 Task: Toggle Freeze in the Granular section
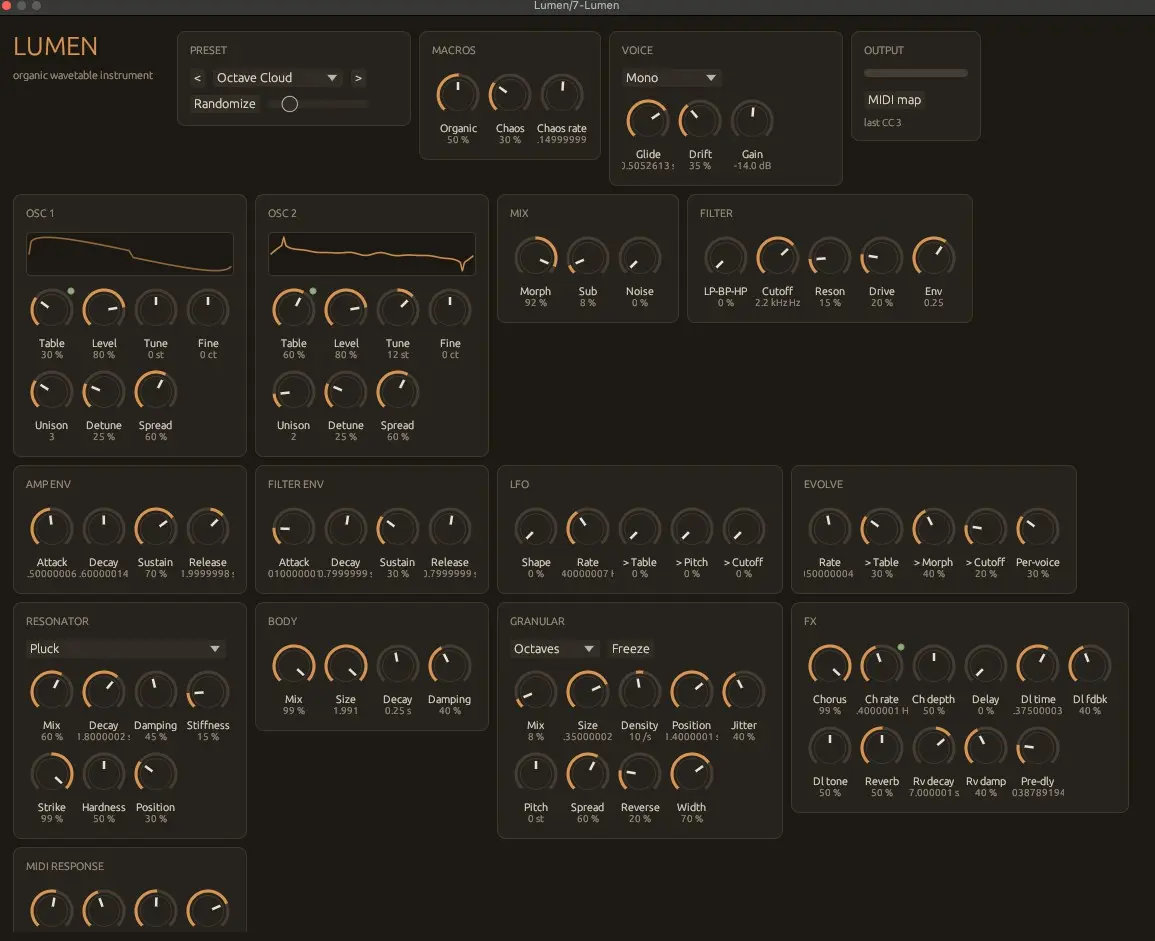(x=631, y=648)
